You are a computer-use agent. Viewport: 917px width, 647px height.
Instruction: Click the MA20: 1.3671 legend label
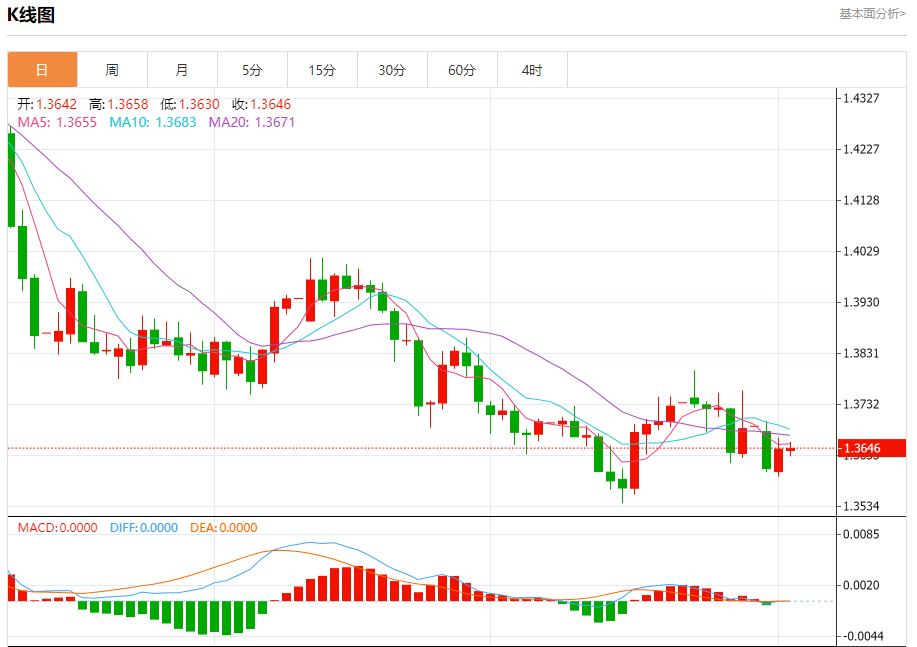[252, 122]
